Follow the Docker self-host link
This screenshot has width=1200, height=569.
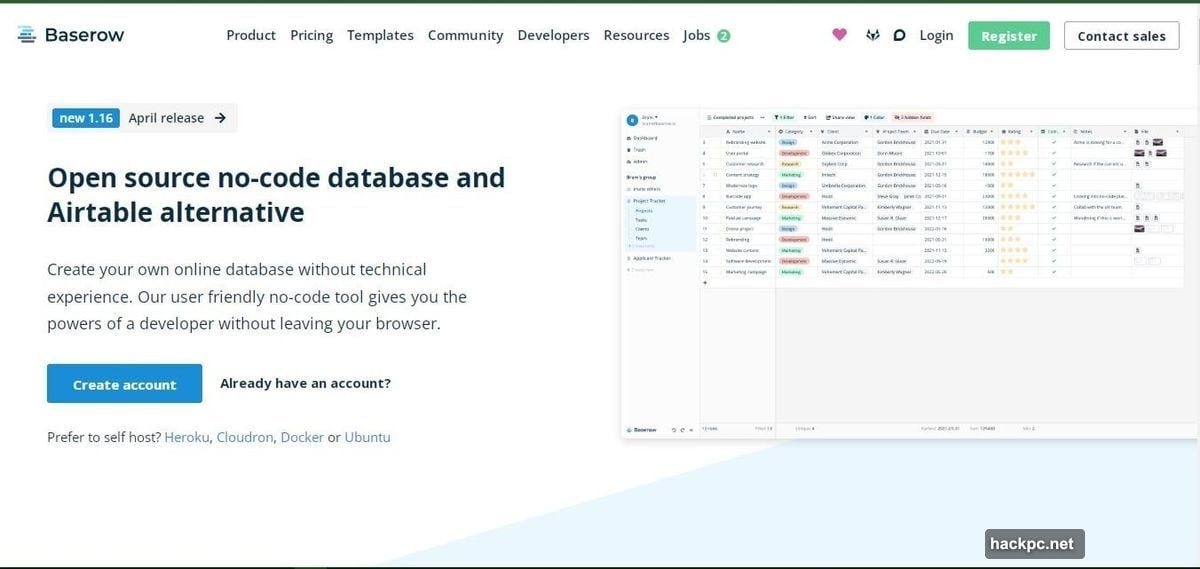[x=302, y=437]
